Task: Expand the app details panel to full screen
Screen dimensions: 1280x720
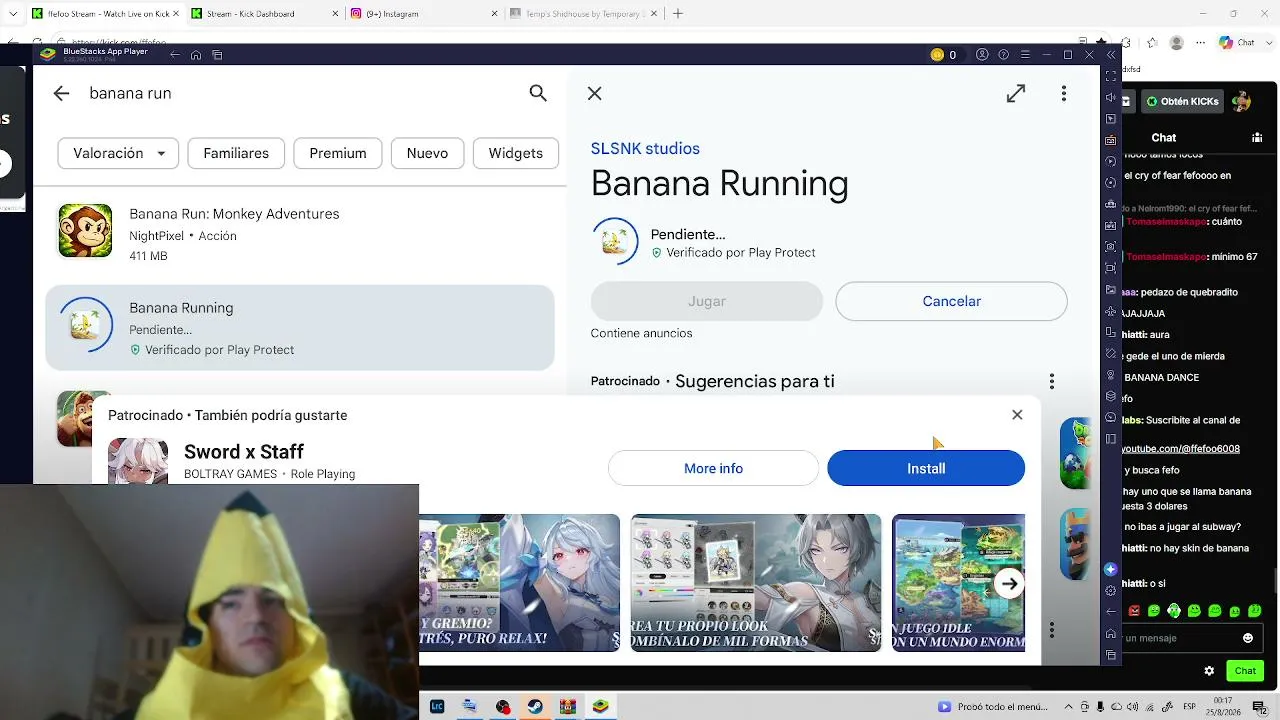Action: tap(1016, 93)
